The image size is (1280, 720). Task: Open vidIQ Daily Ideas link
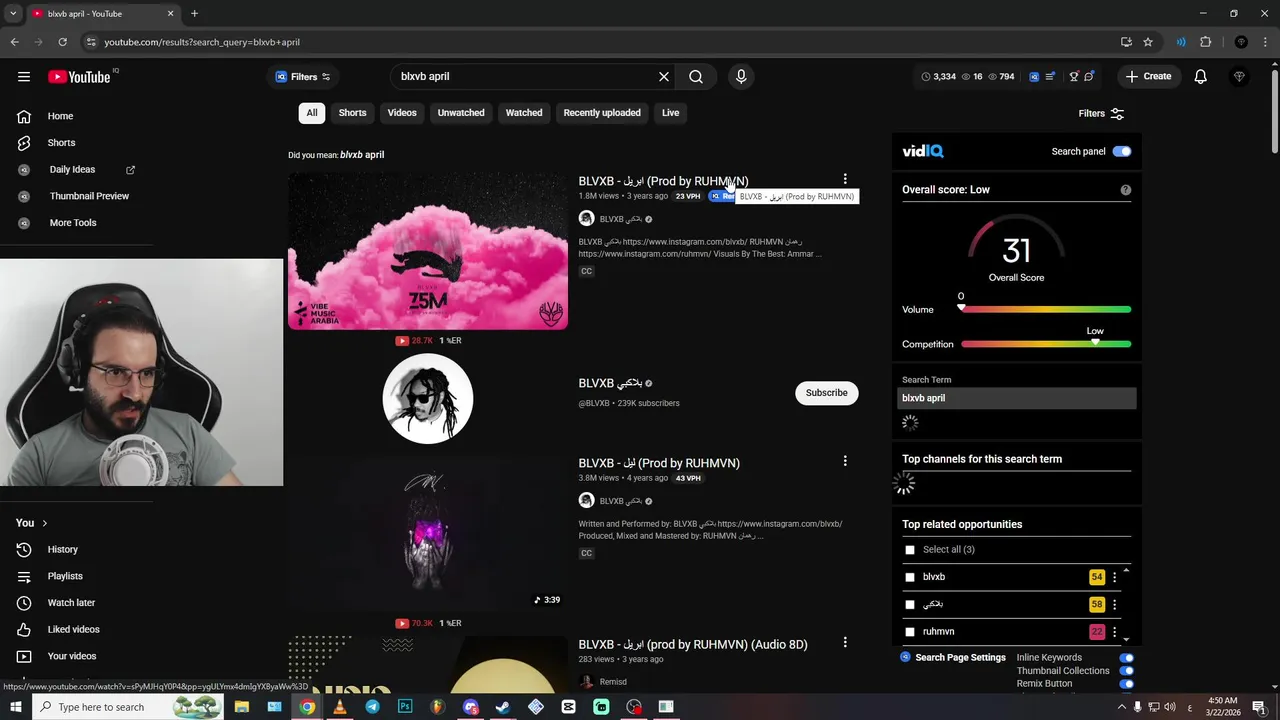tap(72, 170)
